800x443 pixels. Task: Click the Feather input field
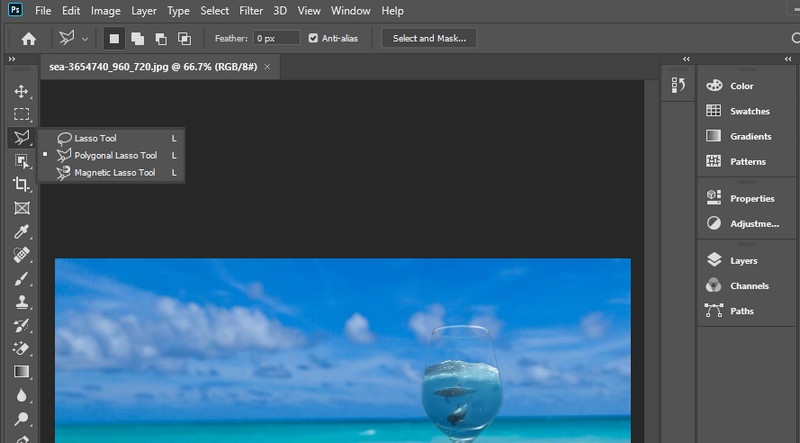(275, 38)
